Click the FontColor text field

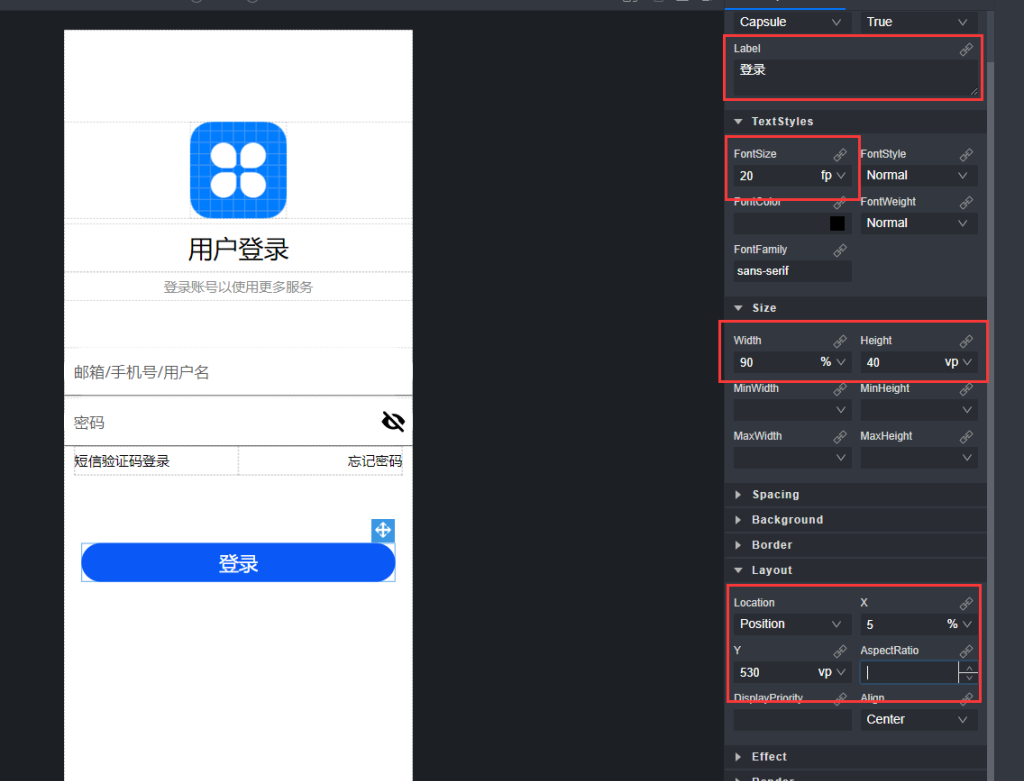(x=781, y=223)
